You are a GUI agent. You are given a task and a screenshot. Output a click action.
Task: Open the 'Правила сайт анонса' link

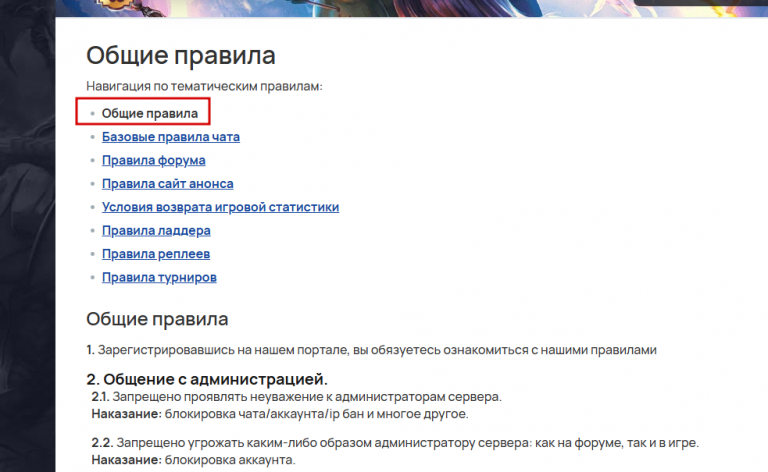[168, 184]
